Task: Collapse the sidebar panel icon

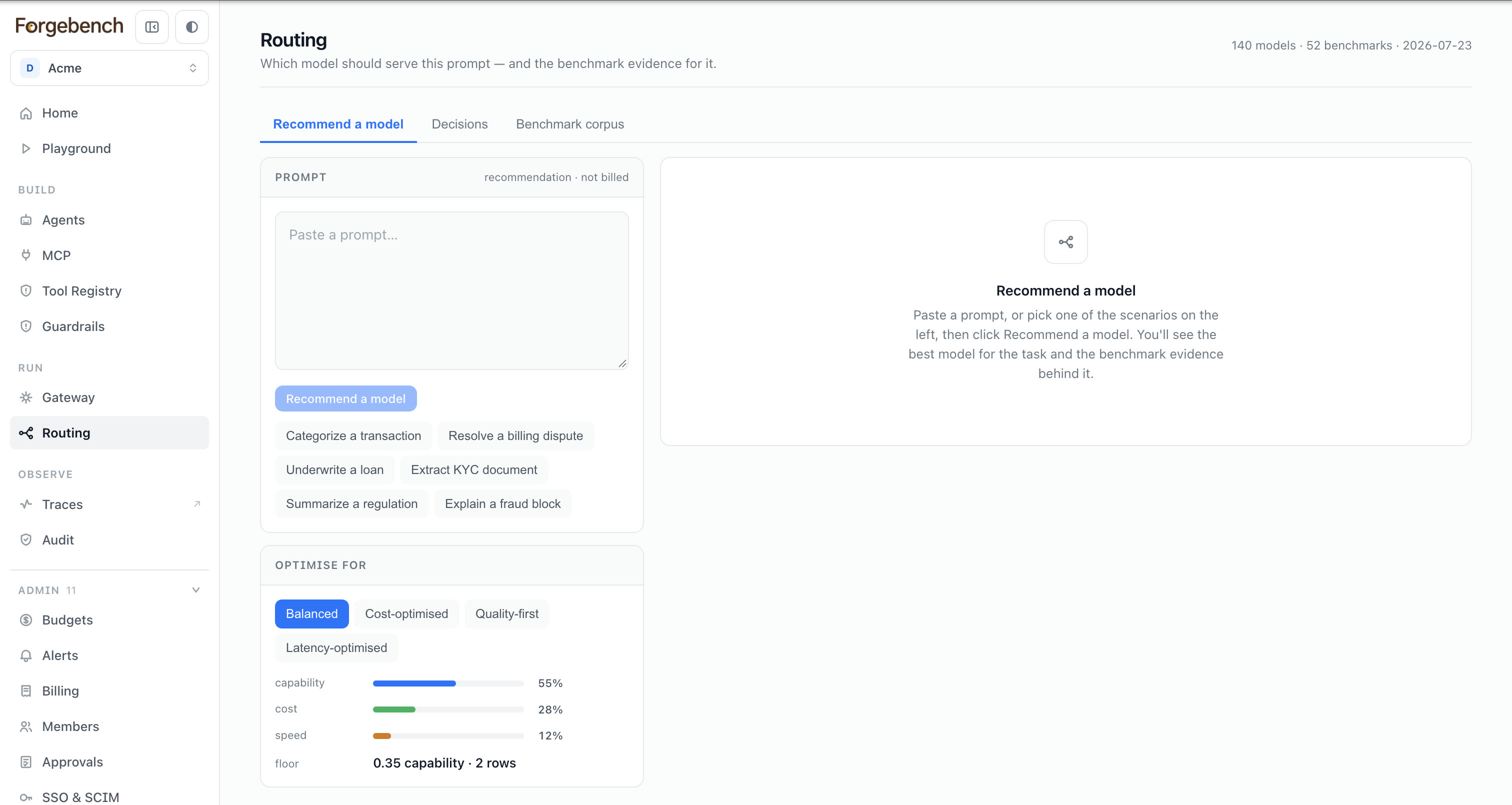Action: coord(152,27)
